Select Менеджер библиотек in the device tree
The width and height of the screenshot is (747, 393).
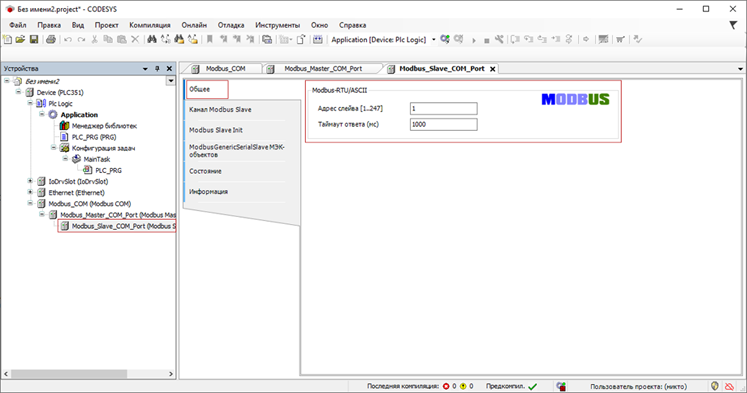(x=98, y=126)
